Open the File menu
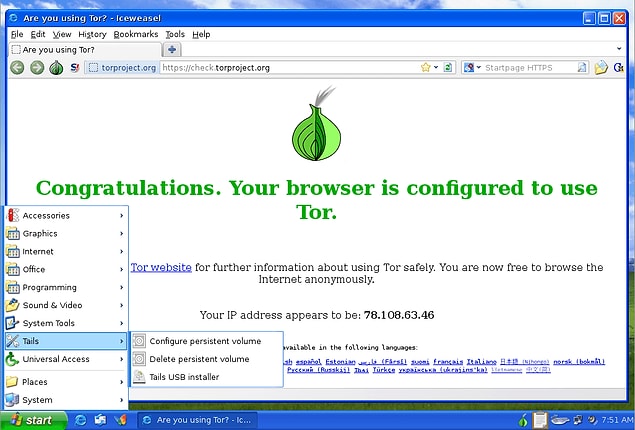The width and height of the screenshot is (635, 430). 17,34
